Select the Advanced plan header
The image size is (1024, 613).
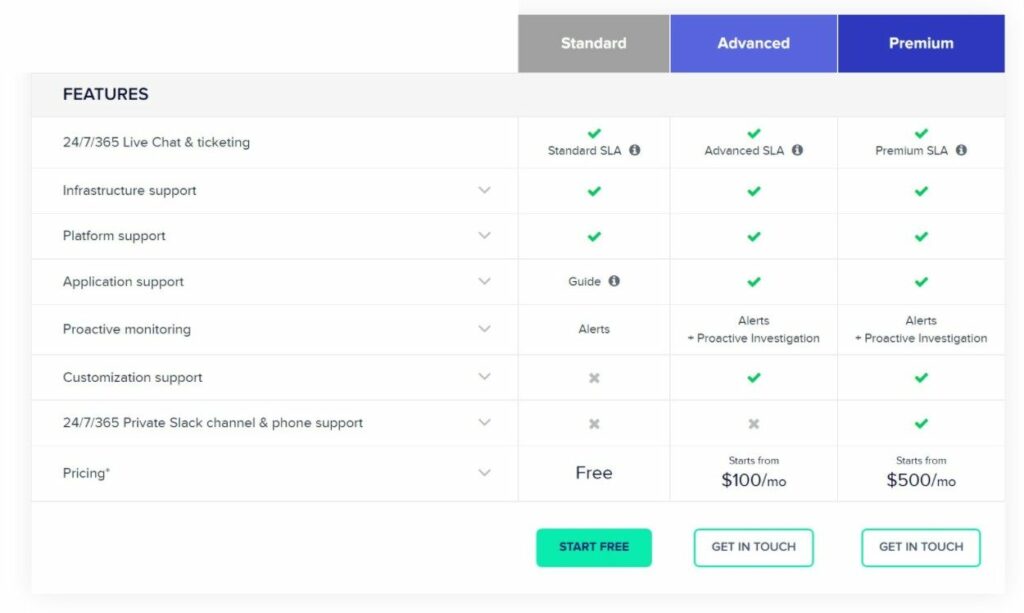754,44
